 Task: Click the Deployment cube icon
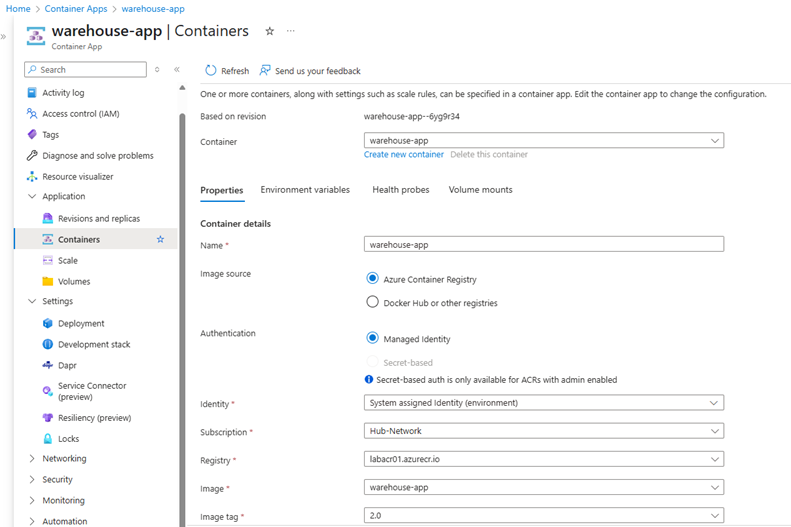pyautogui.click(x=47, y=323)
